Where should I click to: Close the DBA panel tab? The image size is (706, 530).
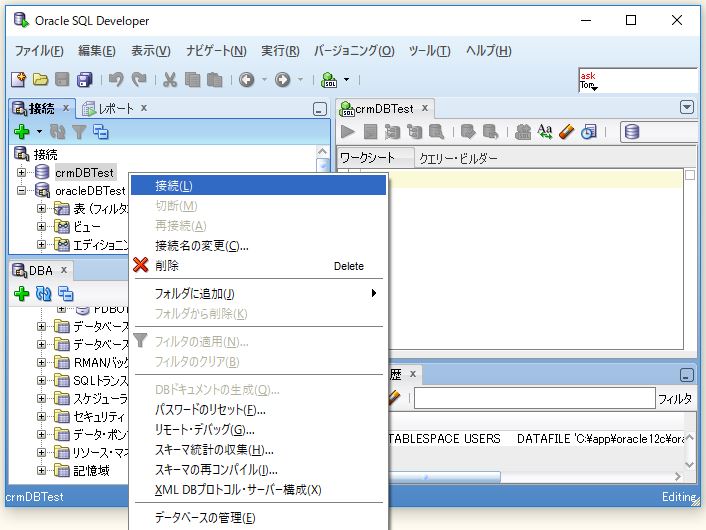coord(64,270)
